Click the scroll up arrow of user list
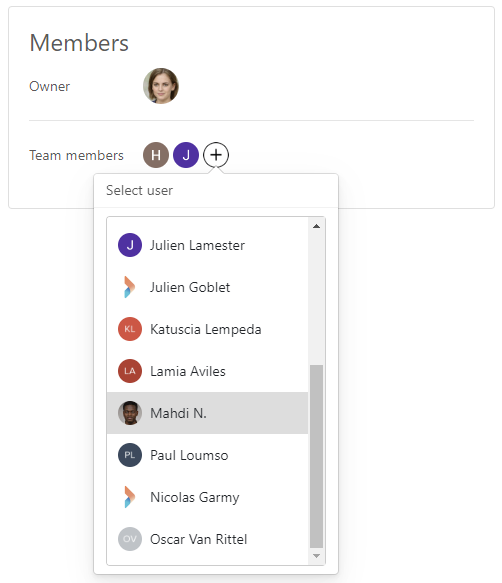The height and width of the screenshot is (583, 502). pos(316,226)
